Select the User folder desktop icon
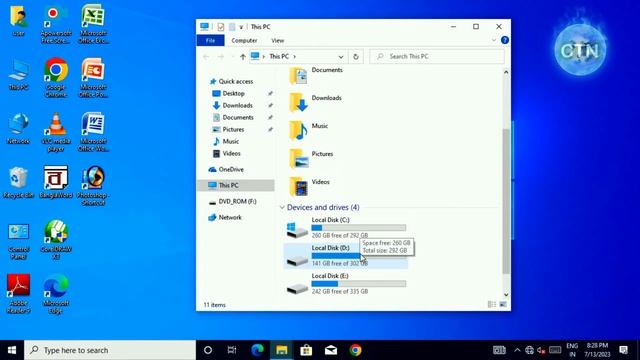Image resolution: width=640 pixels, height=360 pixels. pos(18,20)
